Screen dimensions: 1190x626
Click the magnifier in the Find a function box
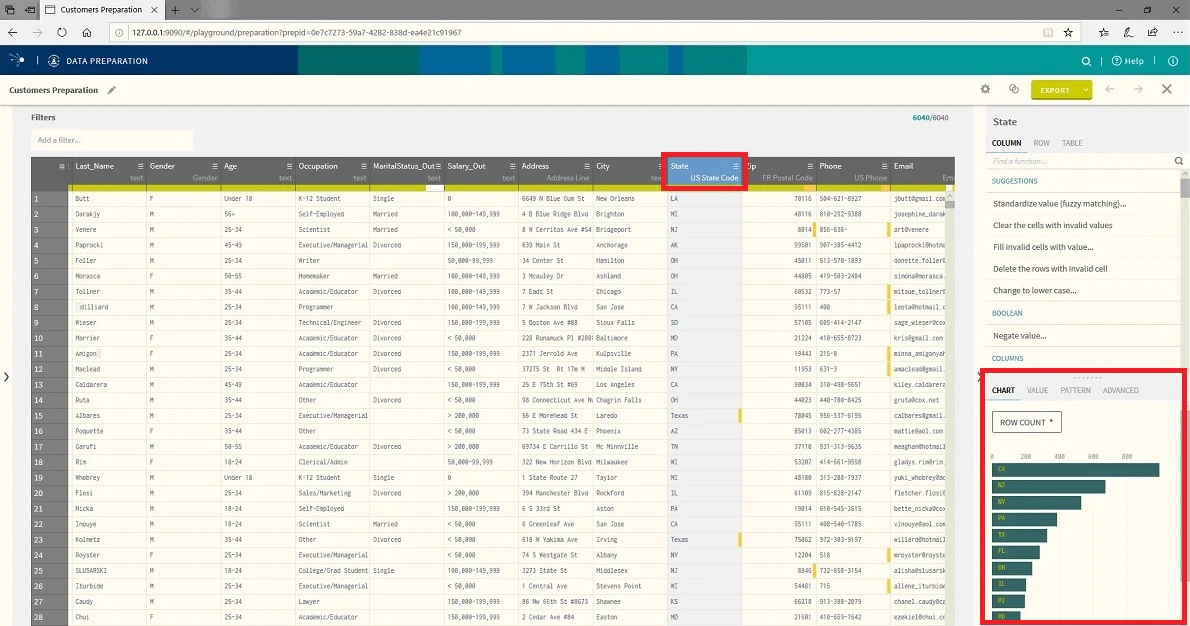(x=1179, y=161)
